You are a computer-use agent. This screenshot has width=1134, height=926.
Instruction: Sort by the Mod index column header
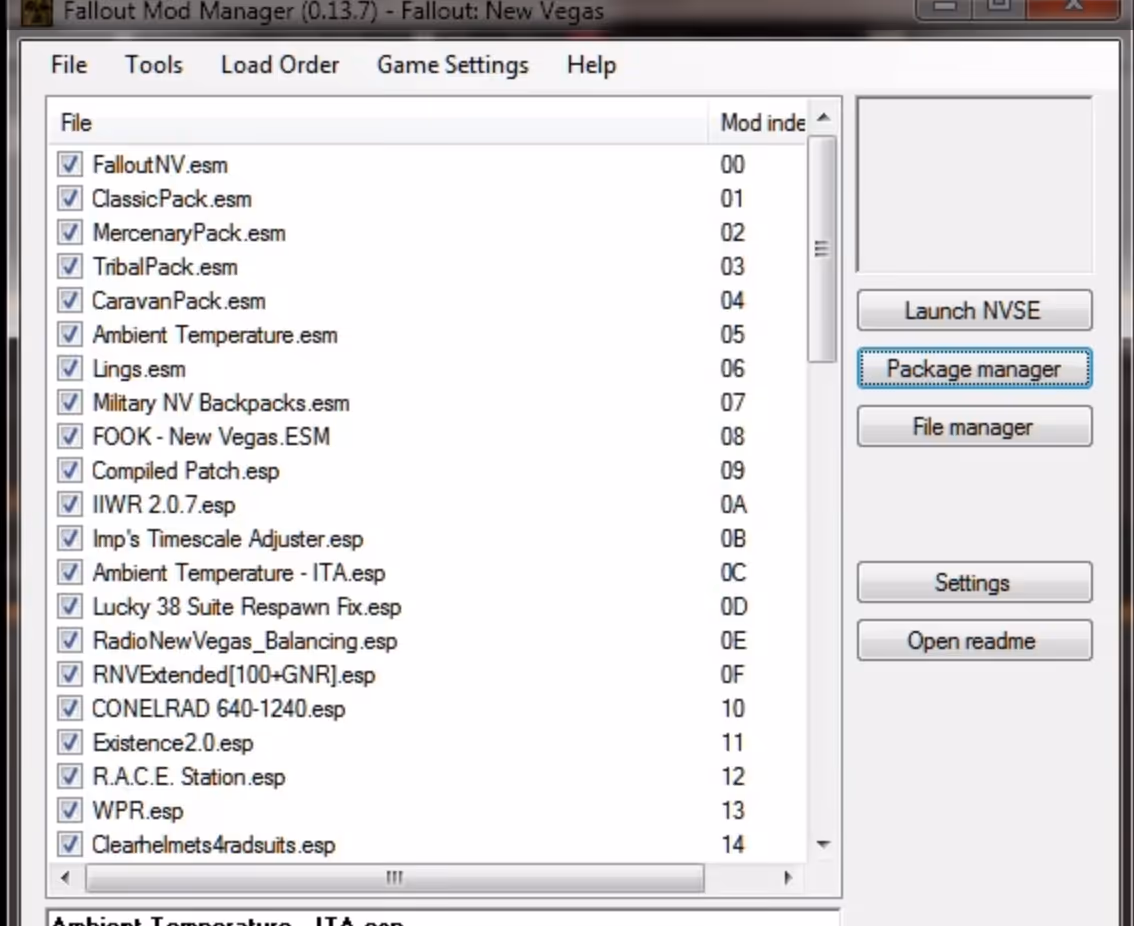[758, 122]
